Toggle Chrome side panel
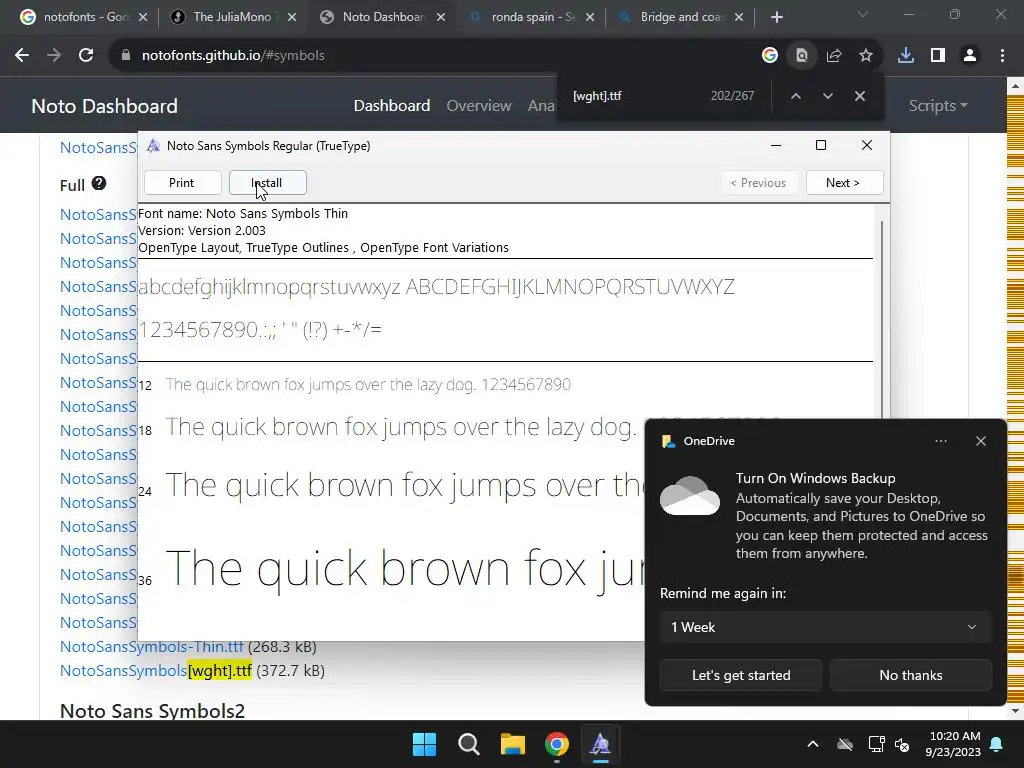 coord(938,56)
